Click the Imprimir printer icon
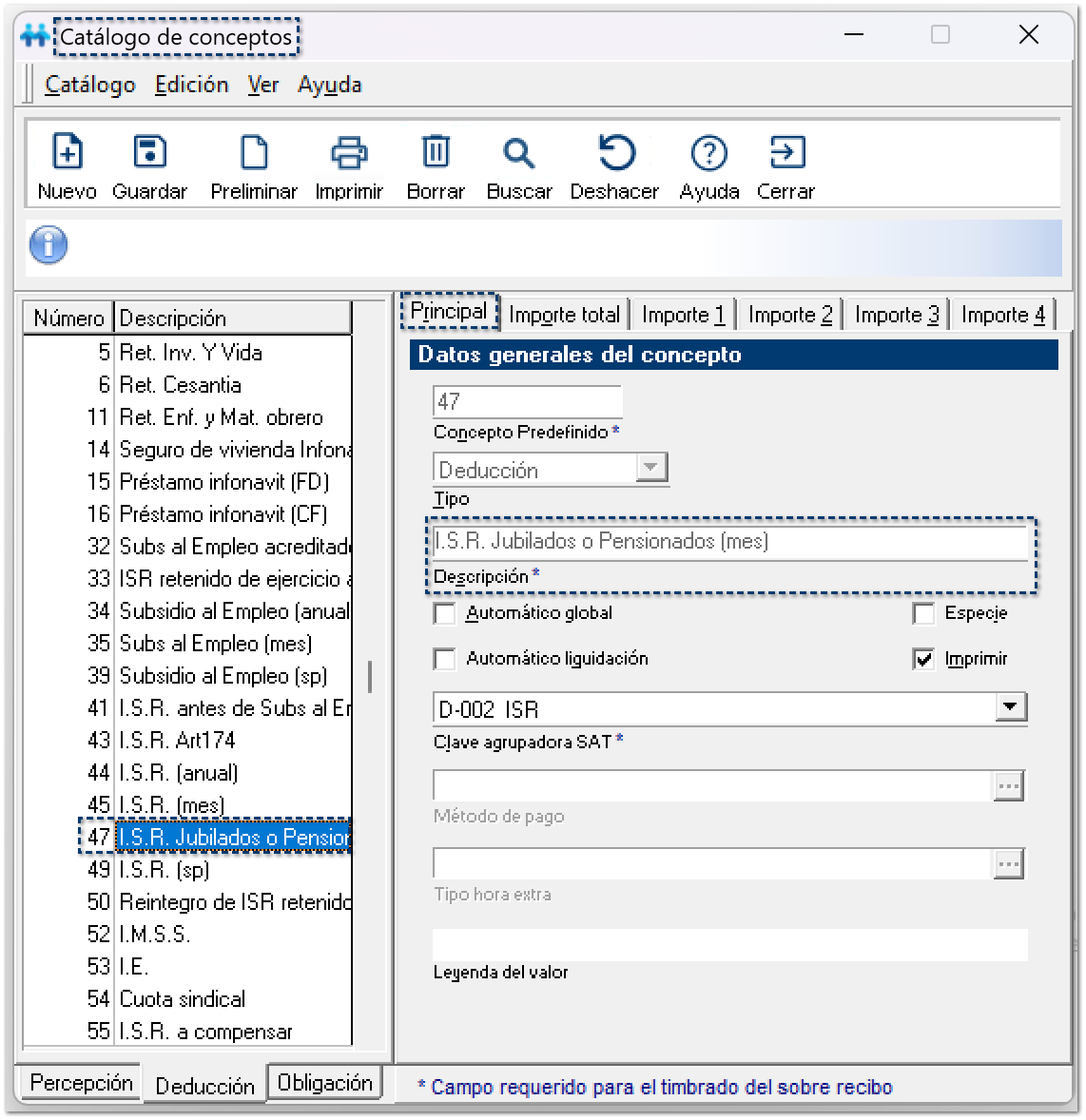Viewport: 1086px width, 1120px height. (x=349, y=154)
